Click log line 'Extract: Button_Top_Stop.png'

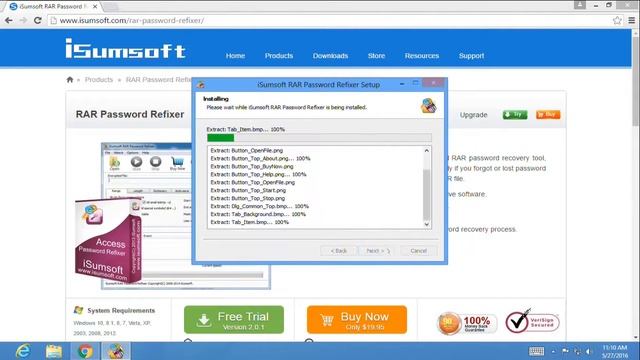(x=248, y=198)
